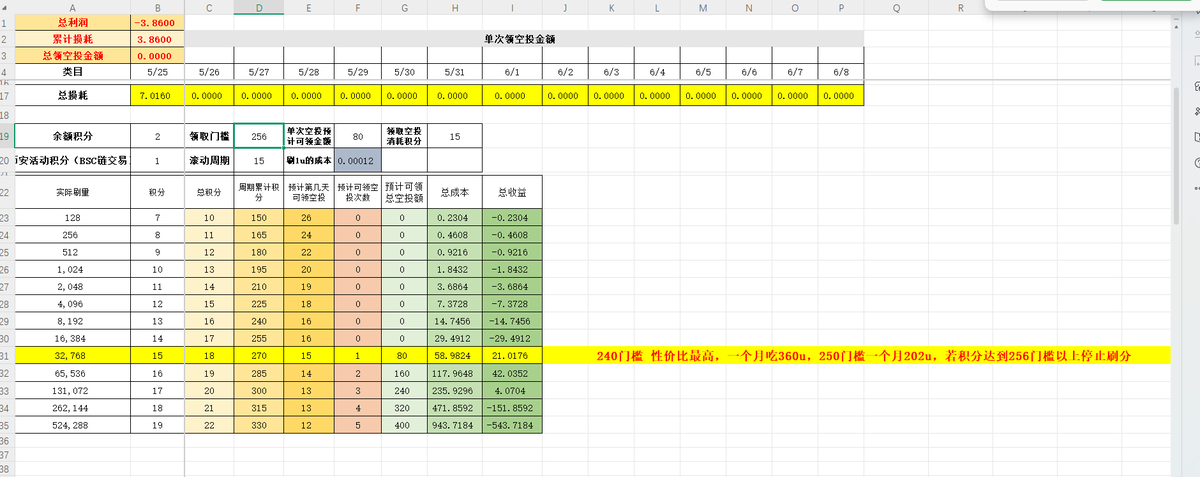Click the 余额积分 label cell
The height and width of the screenshot is (477, 1200).
[71, 135]
